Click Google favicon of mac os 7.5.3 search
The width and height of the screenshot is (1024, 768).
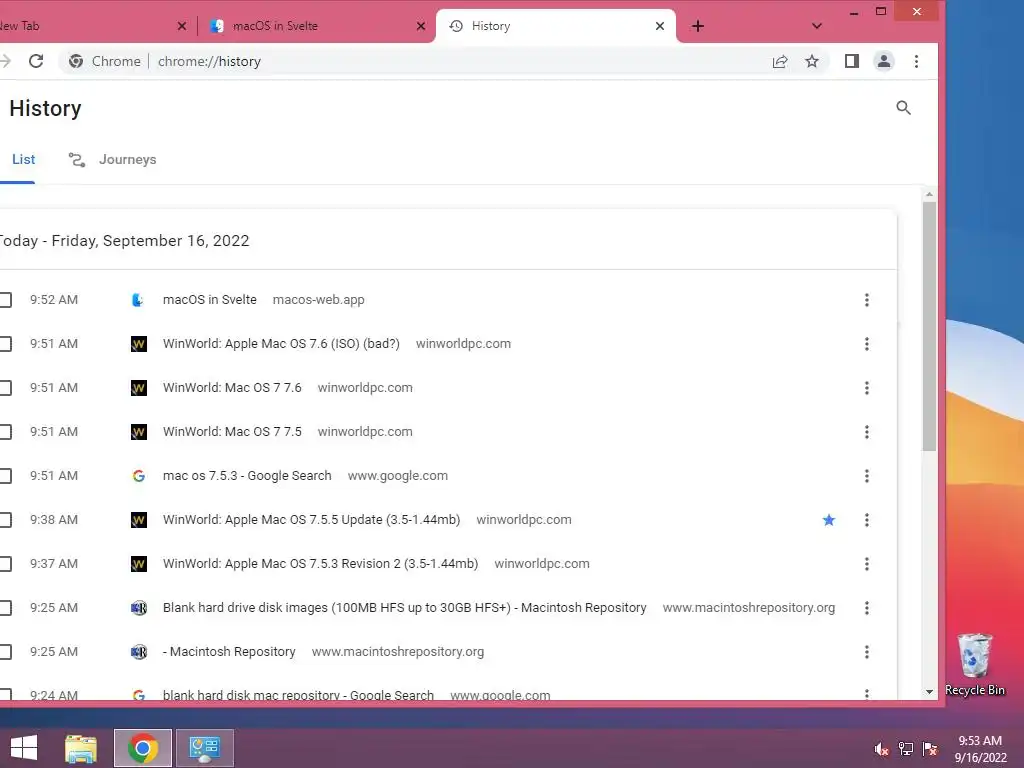138,475
